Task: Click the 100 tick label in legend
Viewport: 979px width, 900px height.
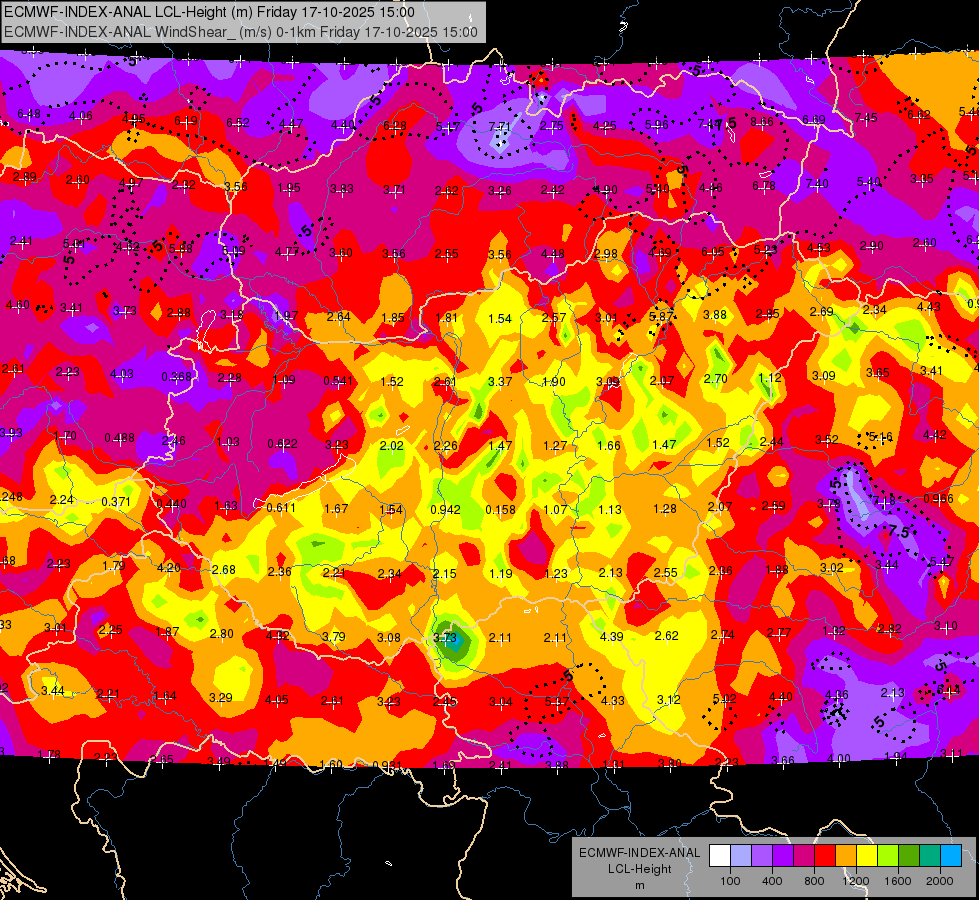Action: [731, 881]
